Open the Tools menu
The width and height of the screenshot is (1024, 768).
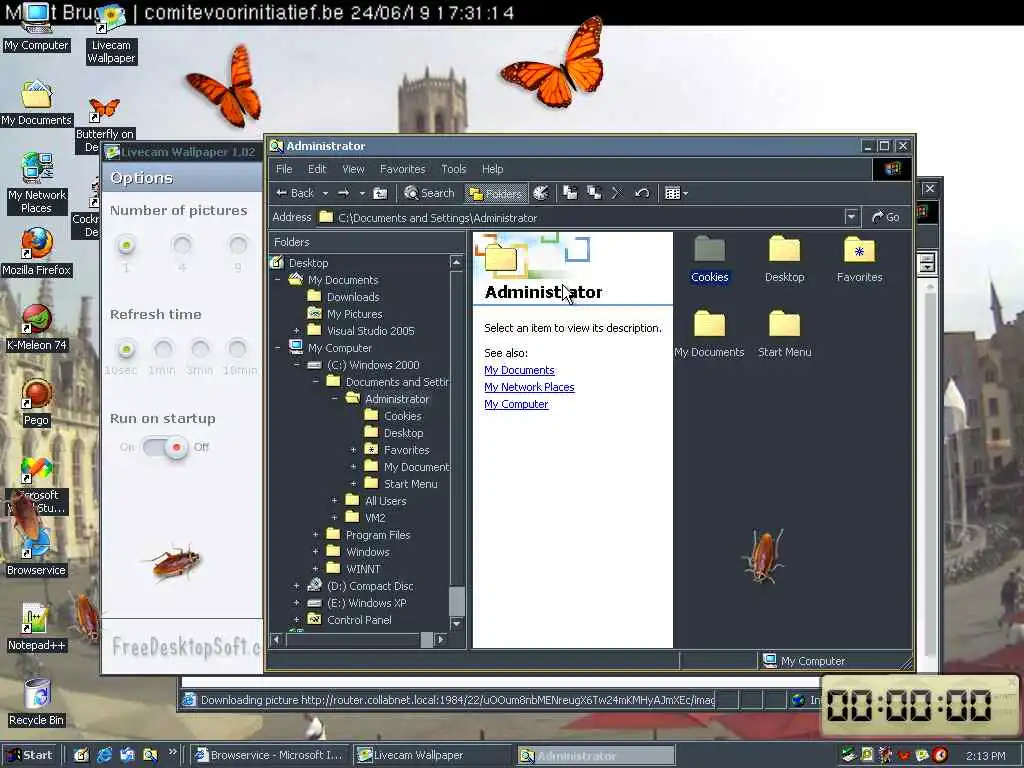(453, 169)
